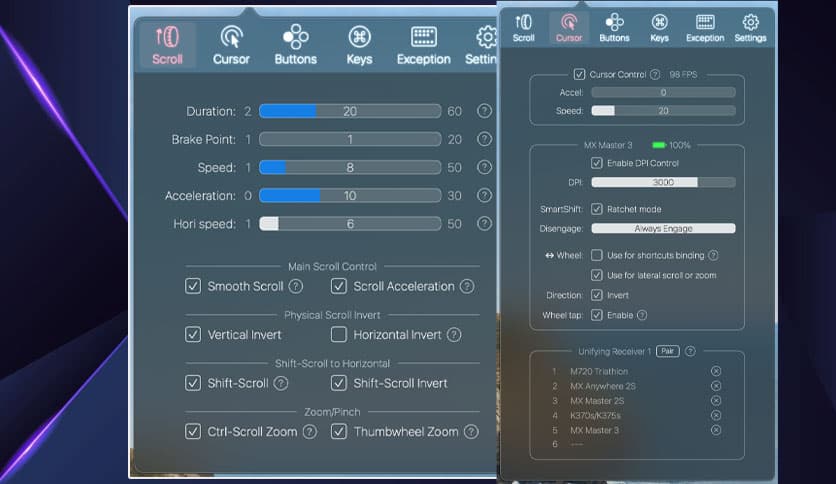Image resolution: width=836 pixels, height=484 pixels.
Task: Click the cursor Speed slider showing 20
Action: [x=663, y=111]
